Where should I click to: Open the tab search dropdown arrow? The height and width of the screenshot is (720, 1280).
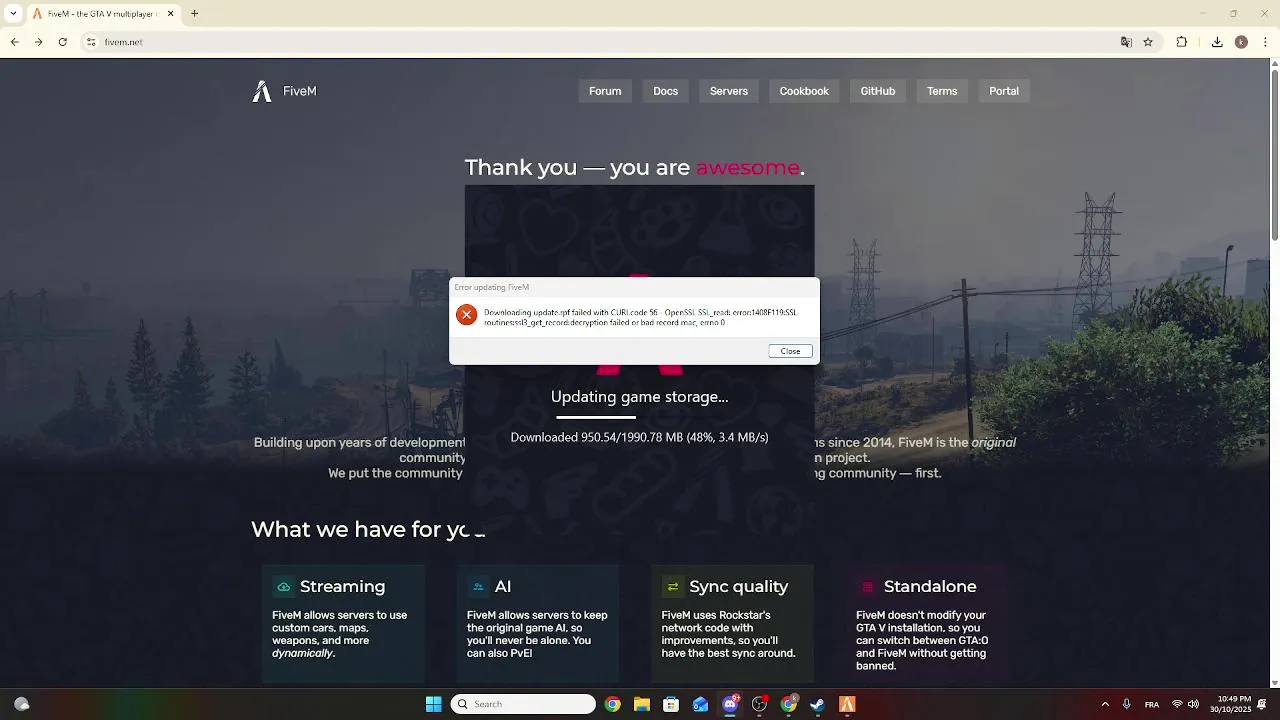13,14
